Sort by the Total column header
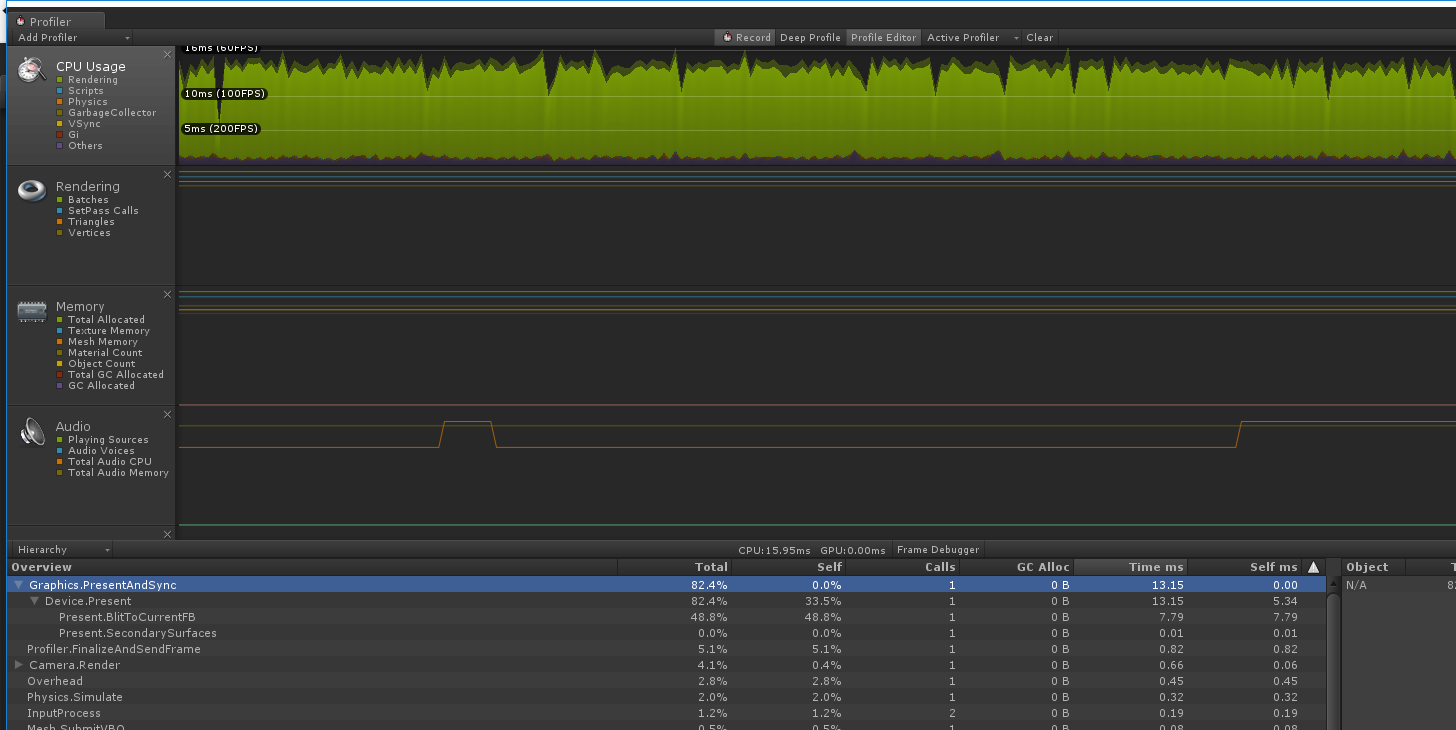The image size is (1456, 730). [x=675, y=567]
